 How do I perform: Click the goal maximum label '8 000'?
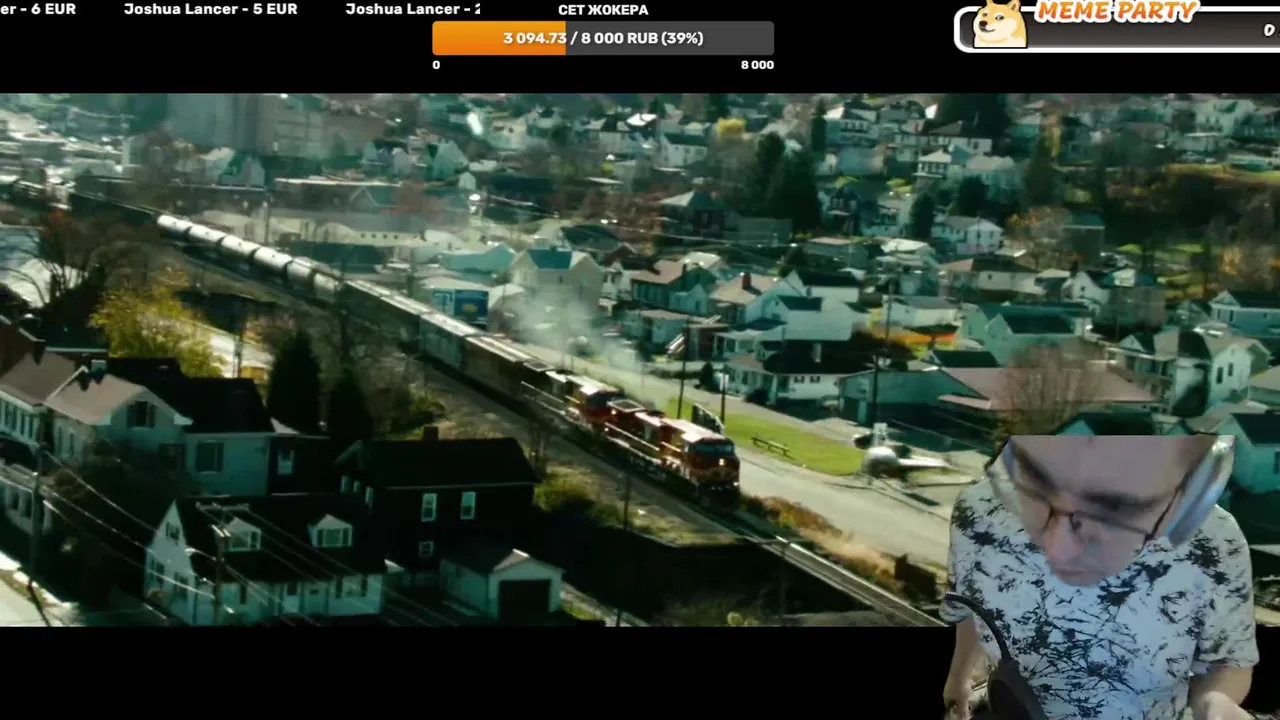tap(757, 65)
